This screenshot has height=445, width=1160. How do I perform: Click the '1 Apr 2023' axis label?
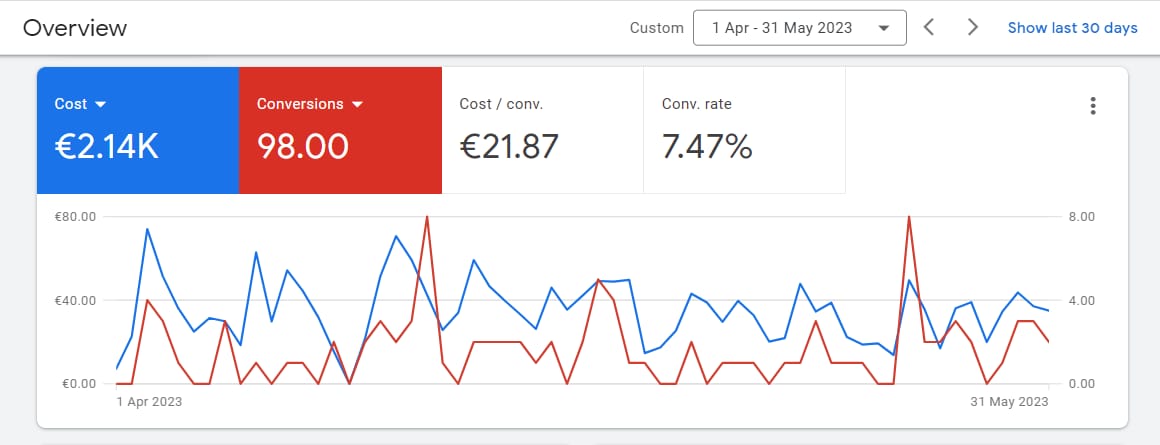149,402
